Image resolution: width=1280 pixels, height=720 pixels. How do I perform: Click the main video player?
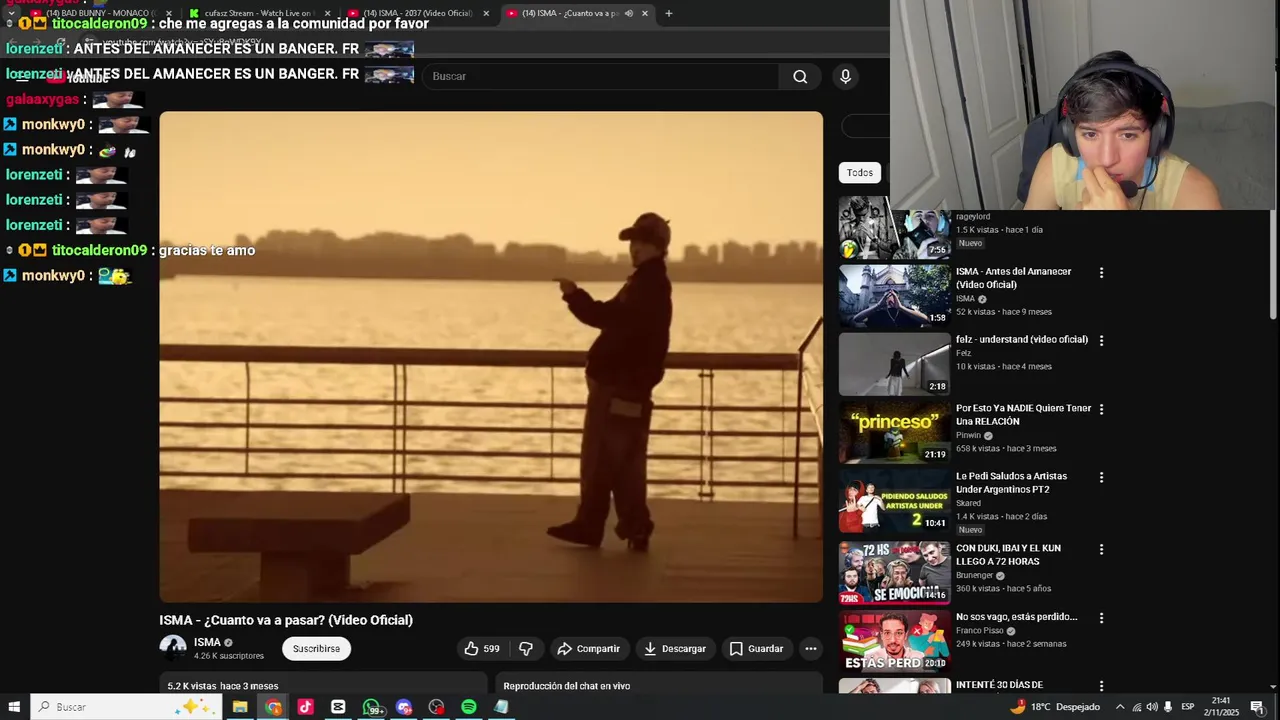tap(491, 357)
